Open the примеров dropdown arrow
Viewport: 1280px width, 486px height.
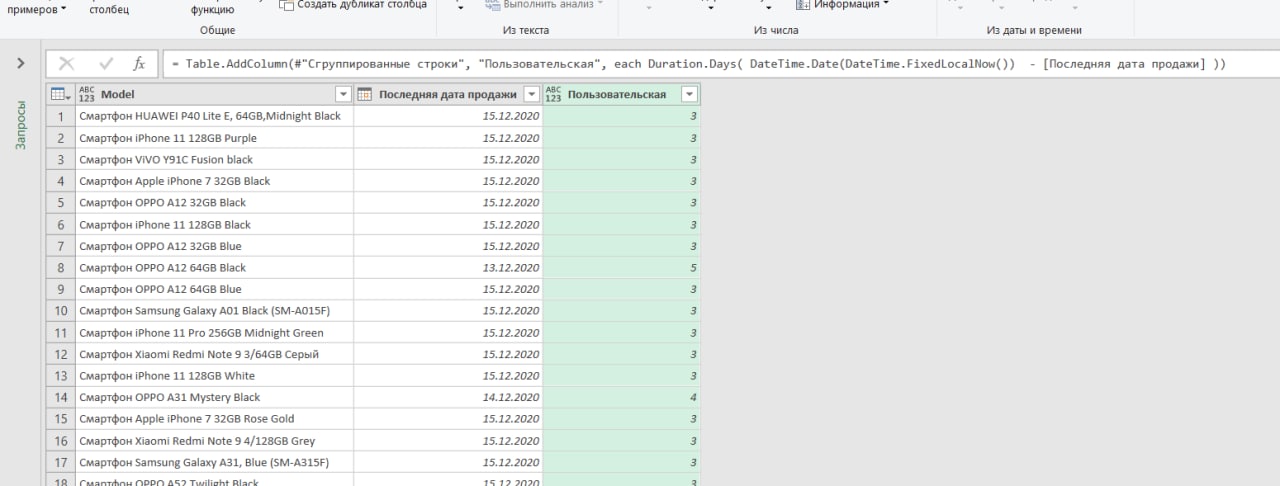tap(65, 9)
